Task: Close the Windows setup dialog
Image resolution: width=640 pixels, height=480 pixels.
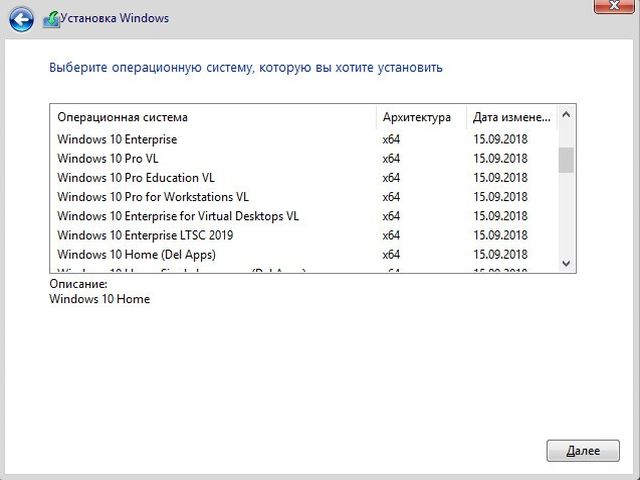Action: [x=613, y=6]
